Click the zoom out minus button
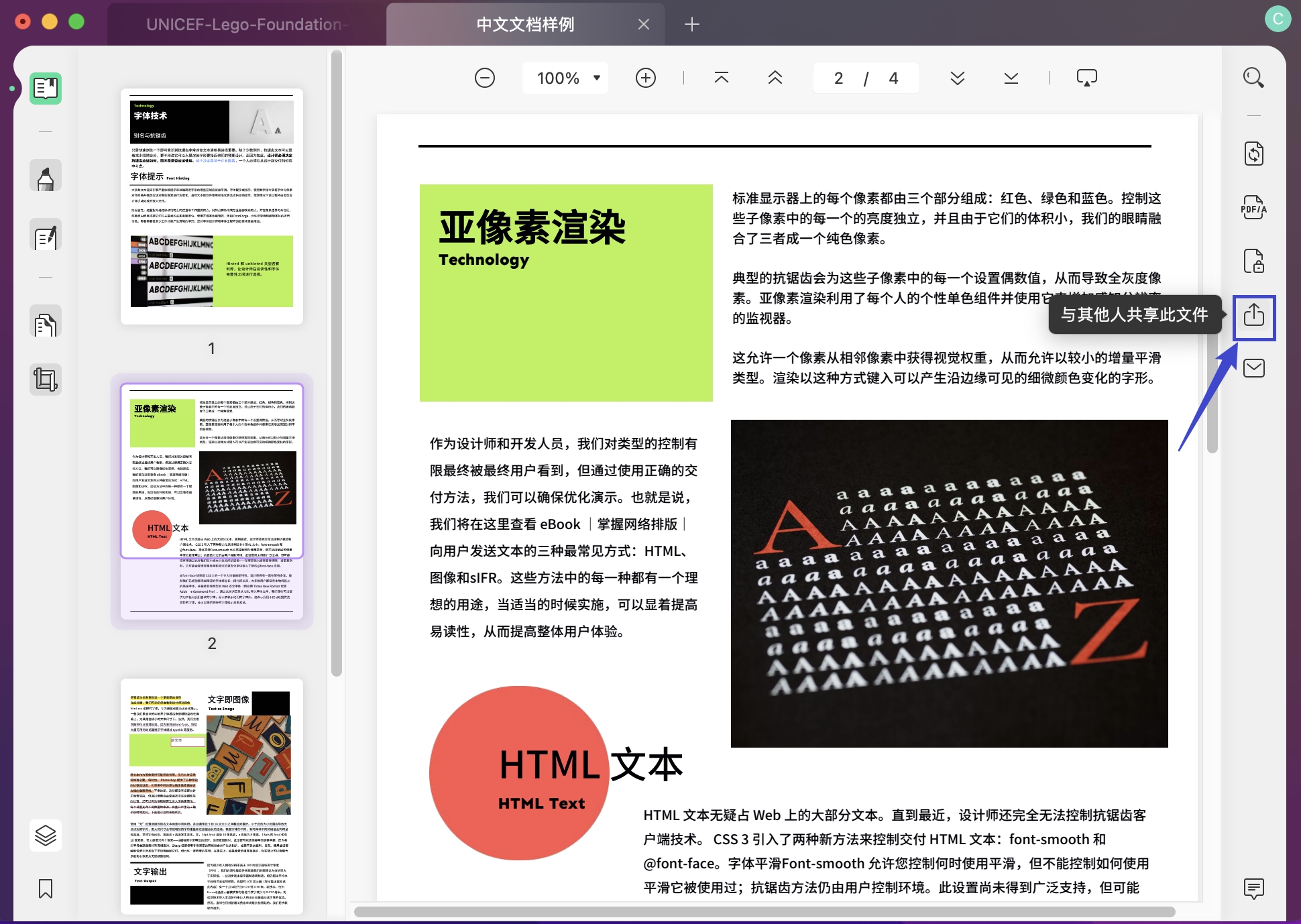 click(485, 78)
